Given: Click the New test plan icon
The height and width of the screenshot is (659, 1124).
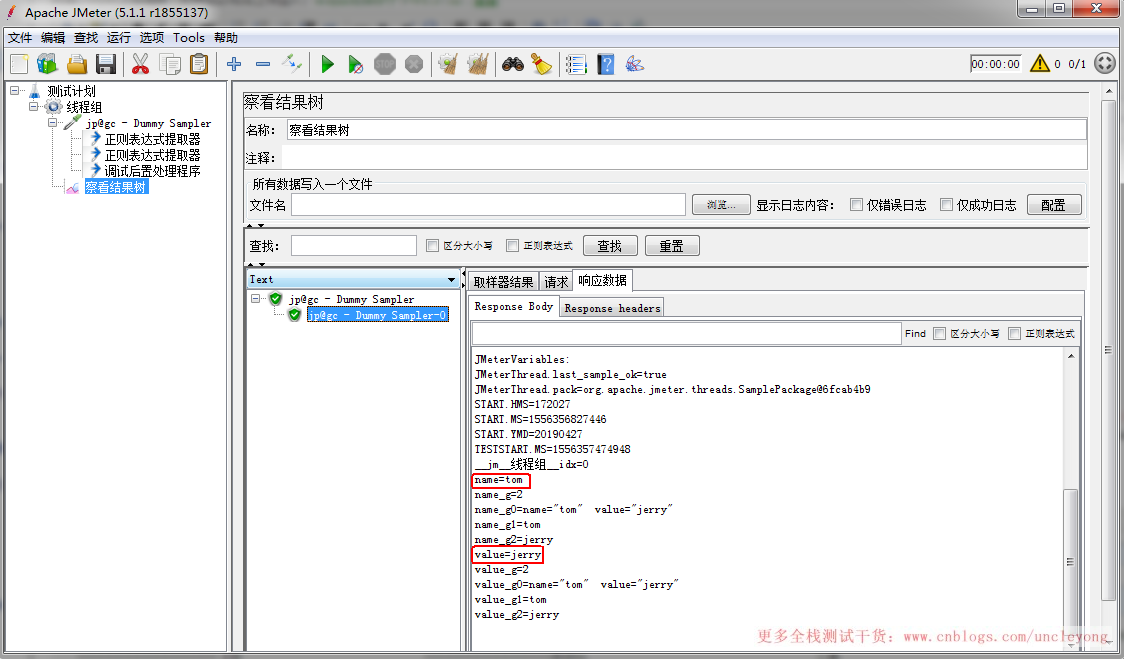Looking at the screenshot, I should [x=19, y=65].
